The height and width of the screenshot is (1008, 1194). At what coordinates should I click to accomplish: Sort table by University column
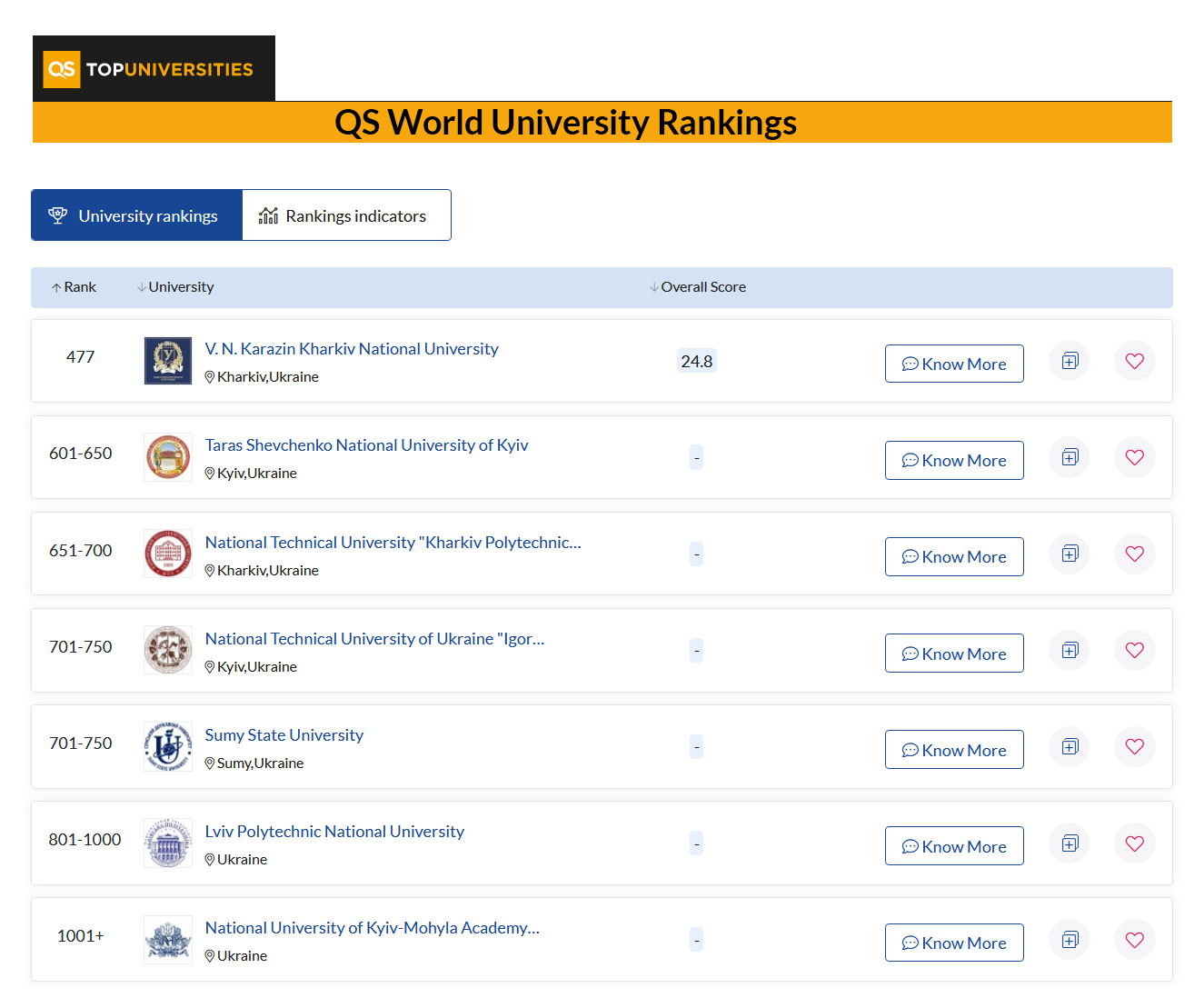(175, 287)
